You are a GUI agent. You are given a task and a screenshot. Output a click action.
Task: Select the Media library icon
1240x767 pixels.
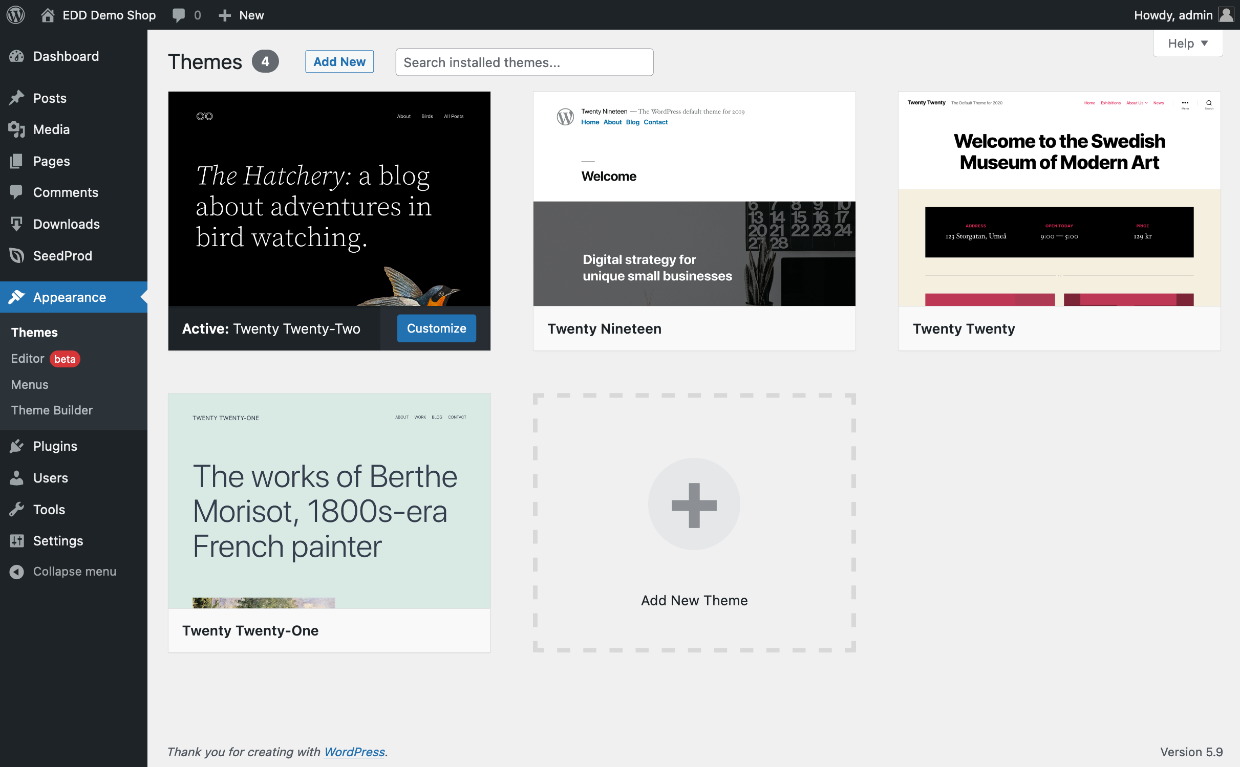[22, 129]
